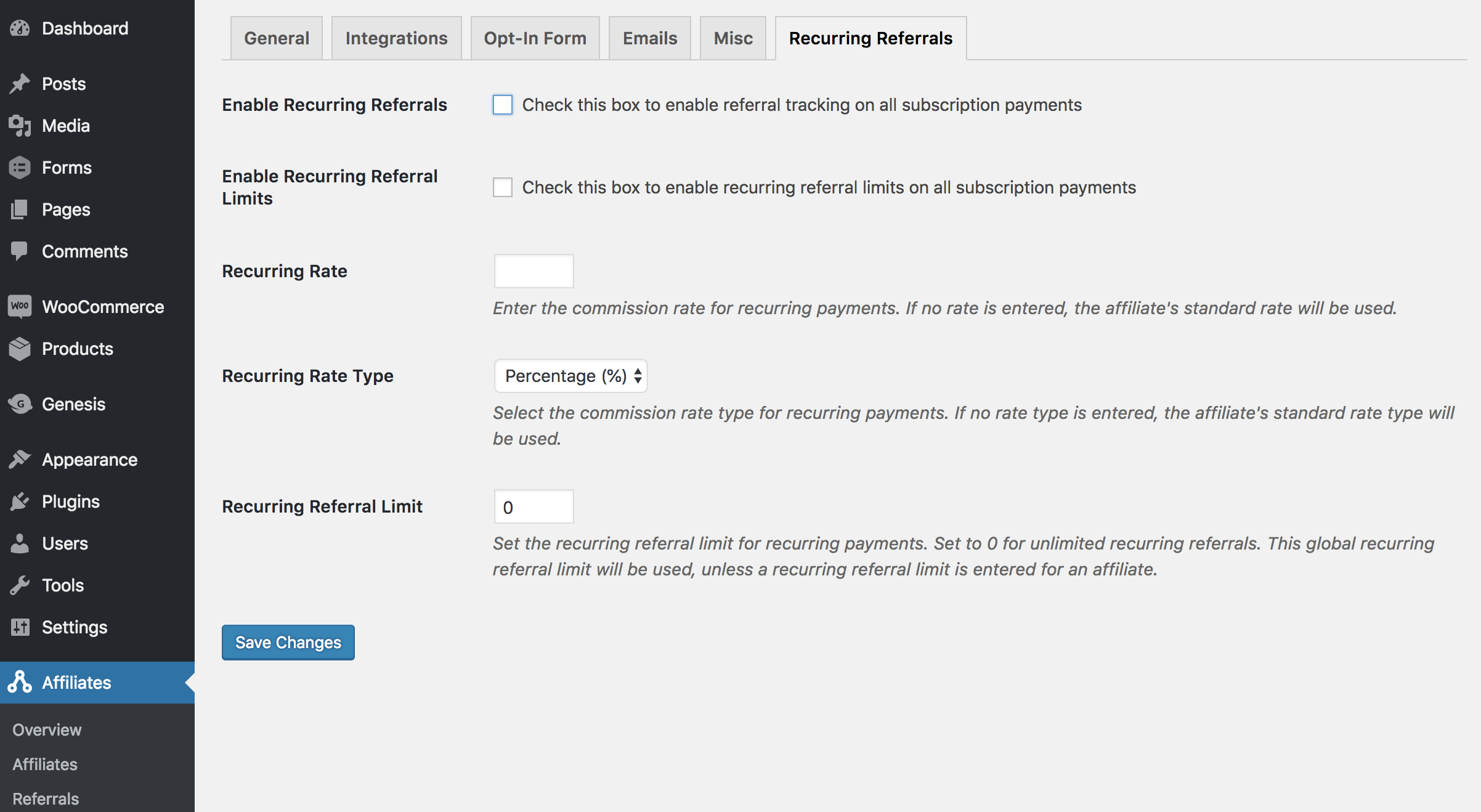Viewport: 1481px width, 812px height.
Task: Enable Recurring Referrals checkbox
Action: pyautogui.click(x=503, y=105)
